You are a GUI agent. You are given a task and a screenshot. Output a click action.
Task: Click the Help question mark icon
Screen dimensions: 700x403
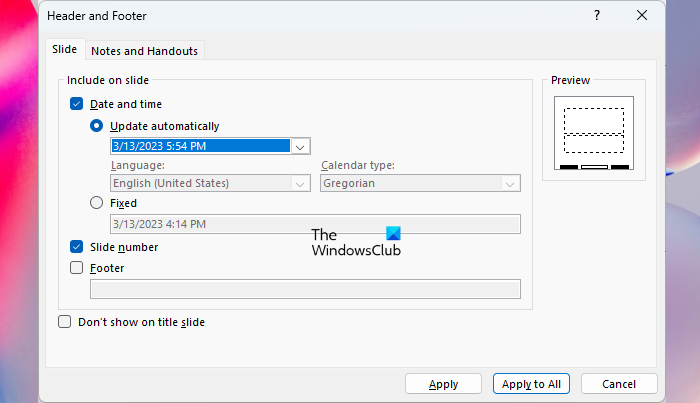pyautogui.click(x=597, y=16)
